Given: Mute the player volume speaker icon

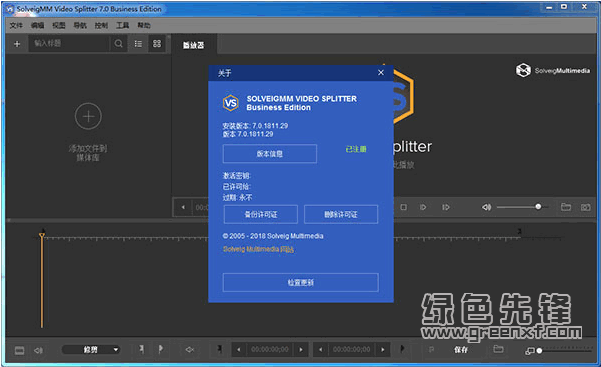Looking at the screenshot, I should pos(486,207).
